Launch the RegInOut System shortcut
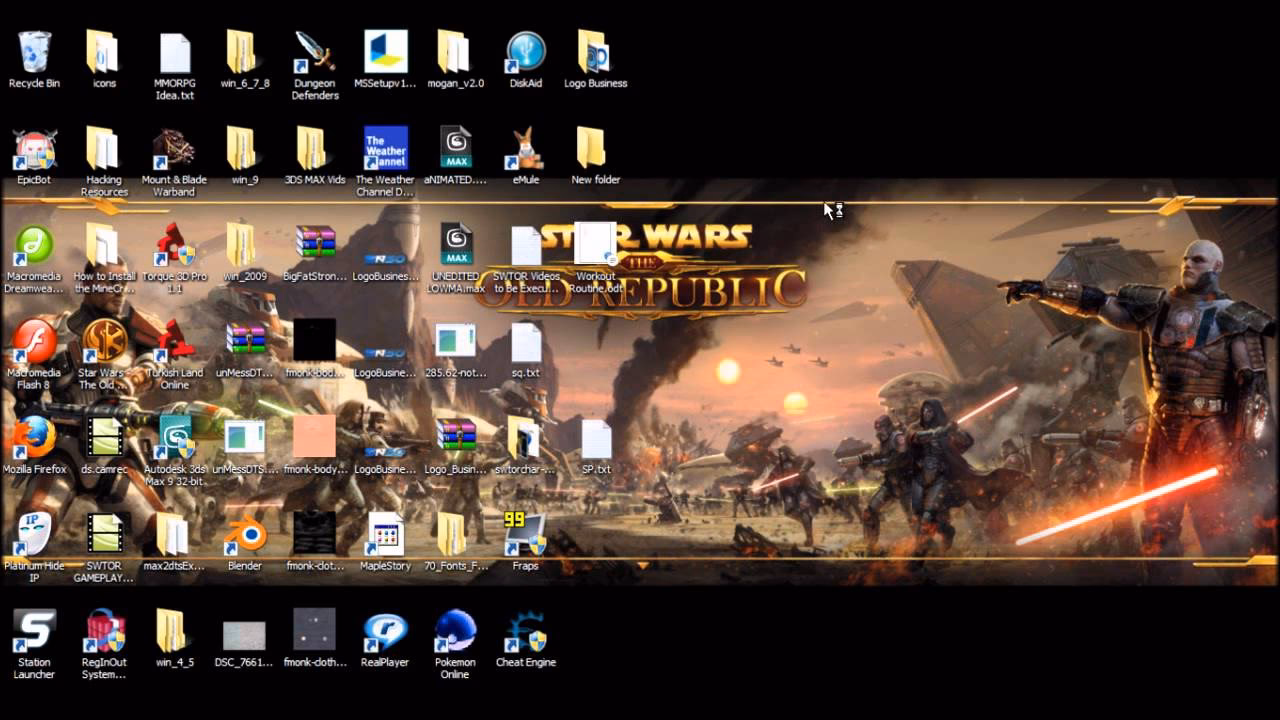The width and height of the screenshot is (1280, 720). pyautogui.click(x=104, y=631)
